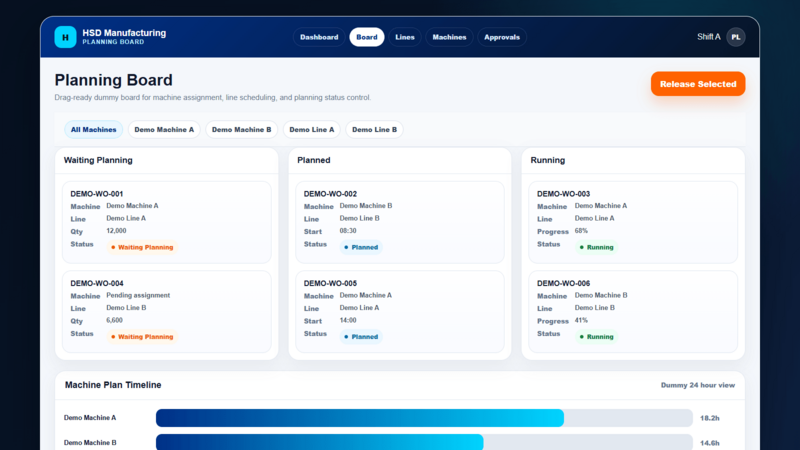This screenshot has height=450, width=800.
Task: Click the Planning Board page title
Action: [113, 80]
